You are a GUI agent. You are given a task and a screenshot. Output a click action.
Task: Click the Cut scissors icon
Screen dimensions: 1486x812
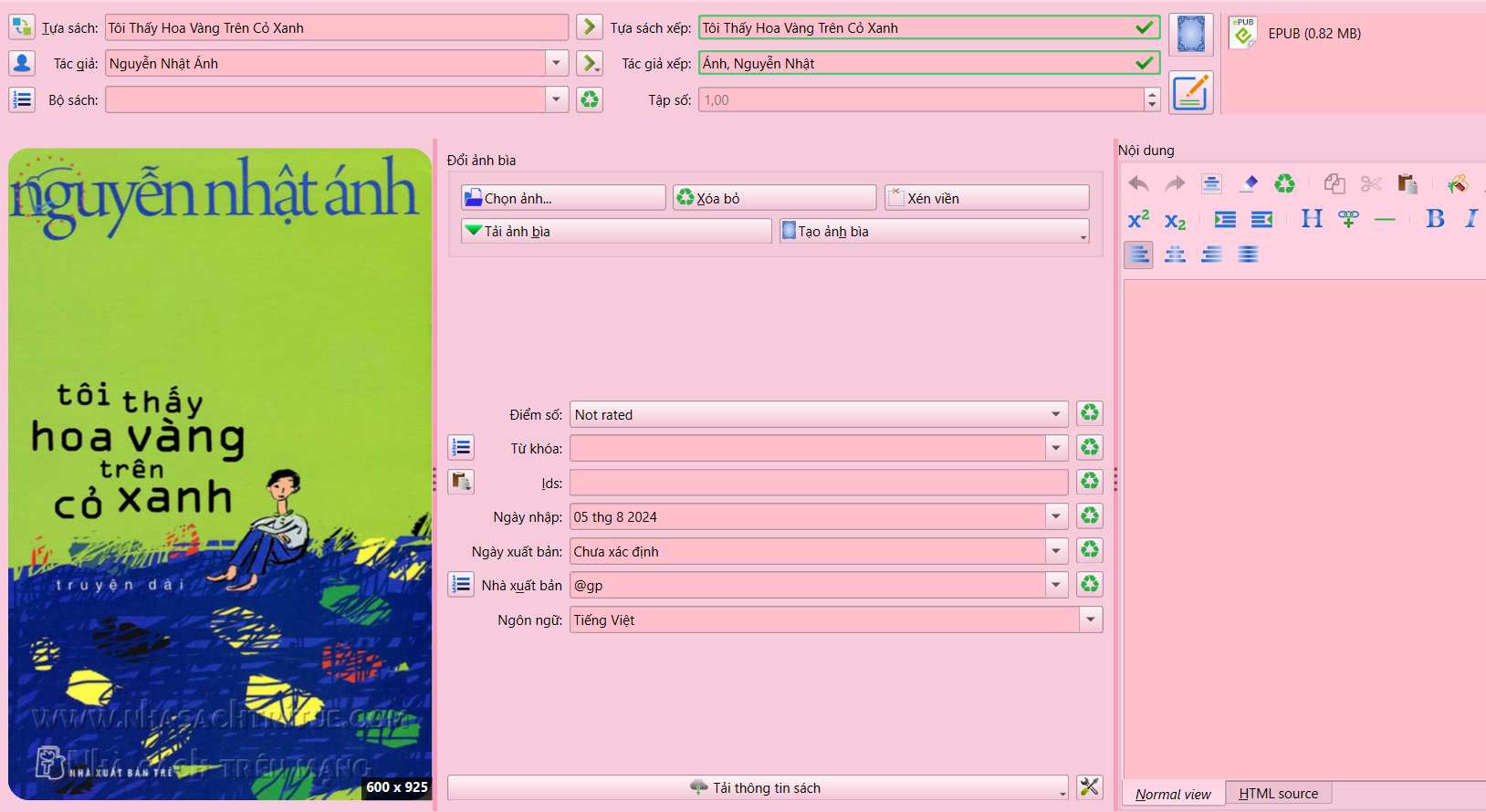click(x=1371, y=183)
